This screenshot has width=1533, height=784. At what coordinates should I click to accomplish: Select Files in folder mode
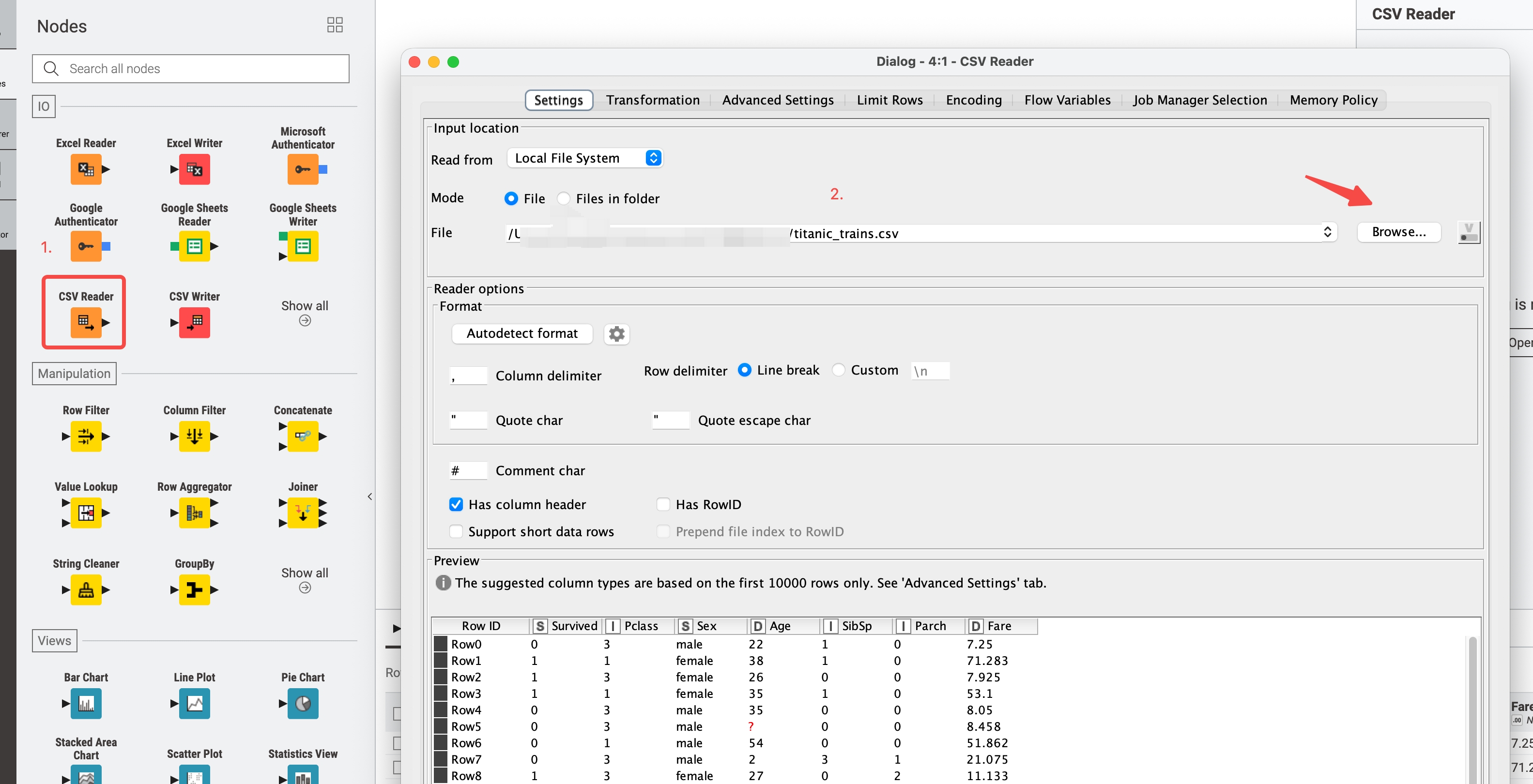point(563,199)
